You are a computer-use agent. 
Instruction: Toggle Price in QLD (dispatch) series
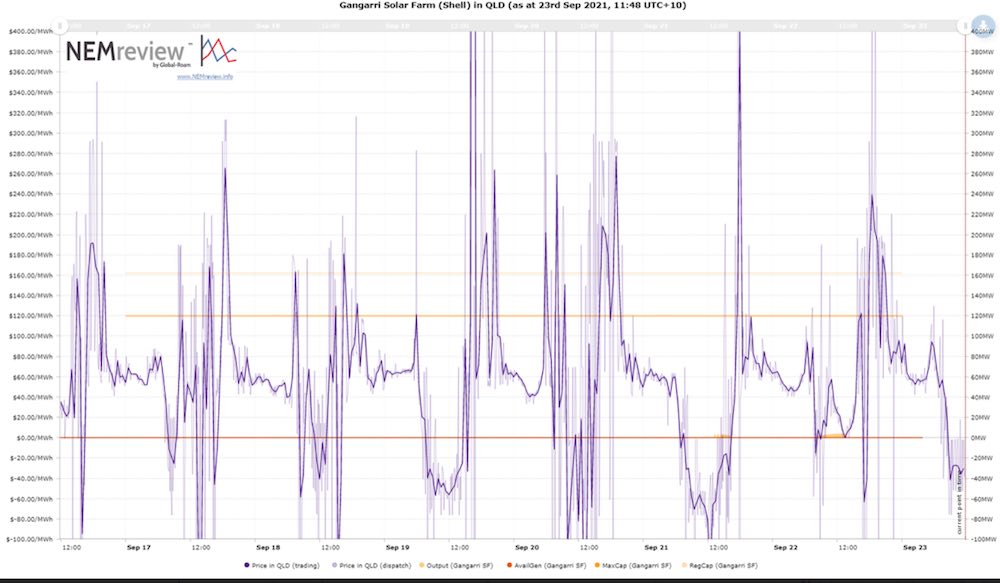pyautogui.click(x=372, y=566)
